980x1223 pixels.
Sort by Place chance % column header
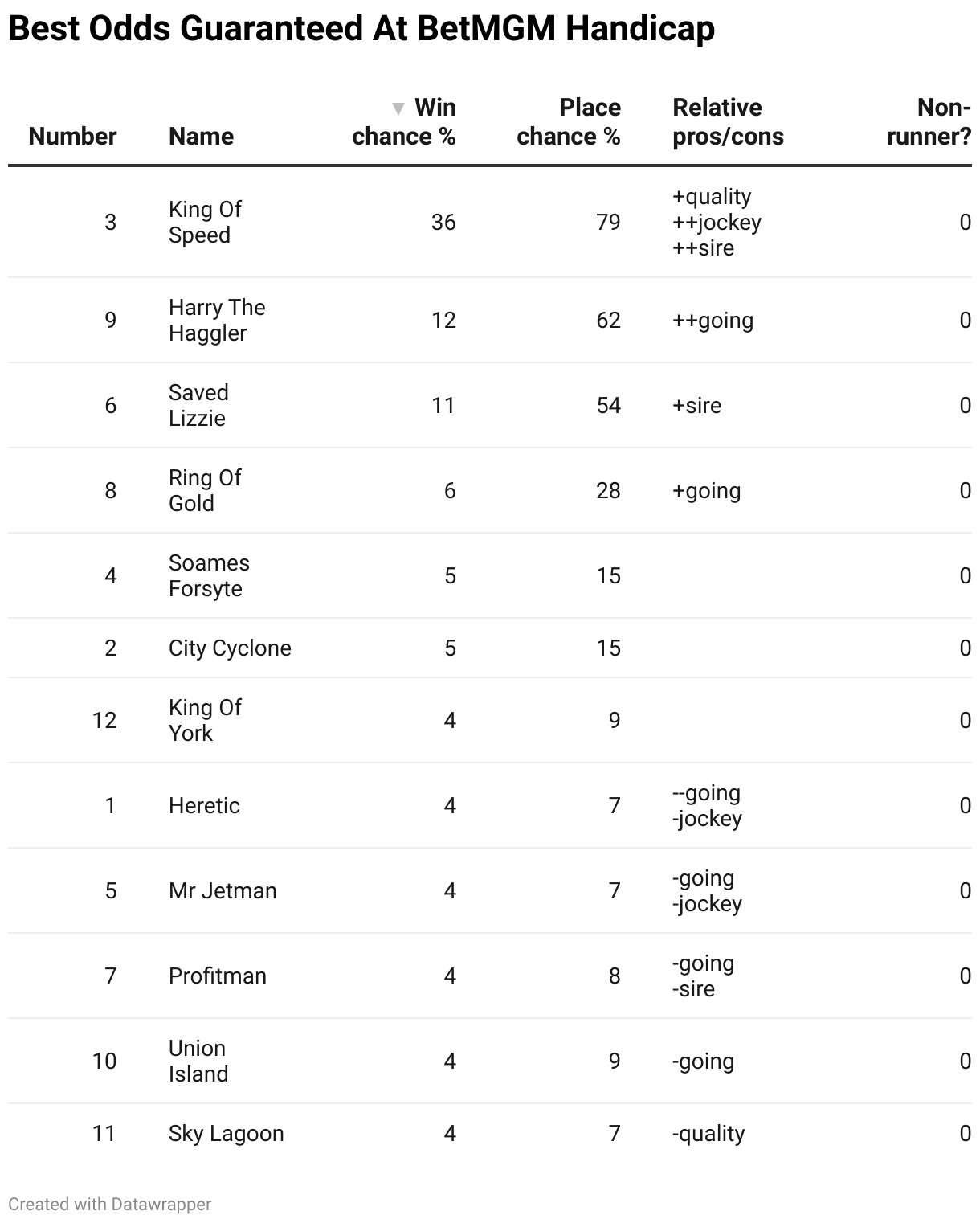coord(569,122)
